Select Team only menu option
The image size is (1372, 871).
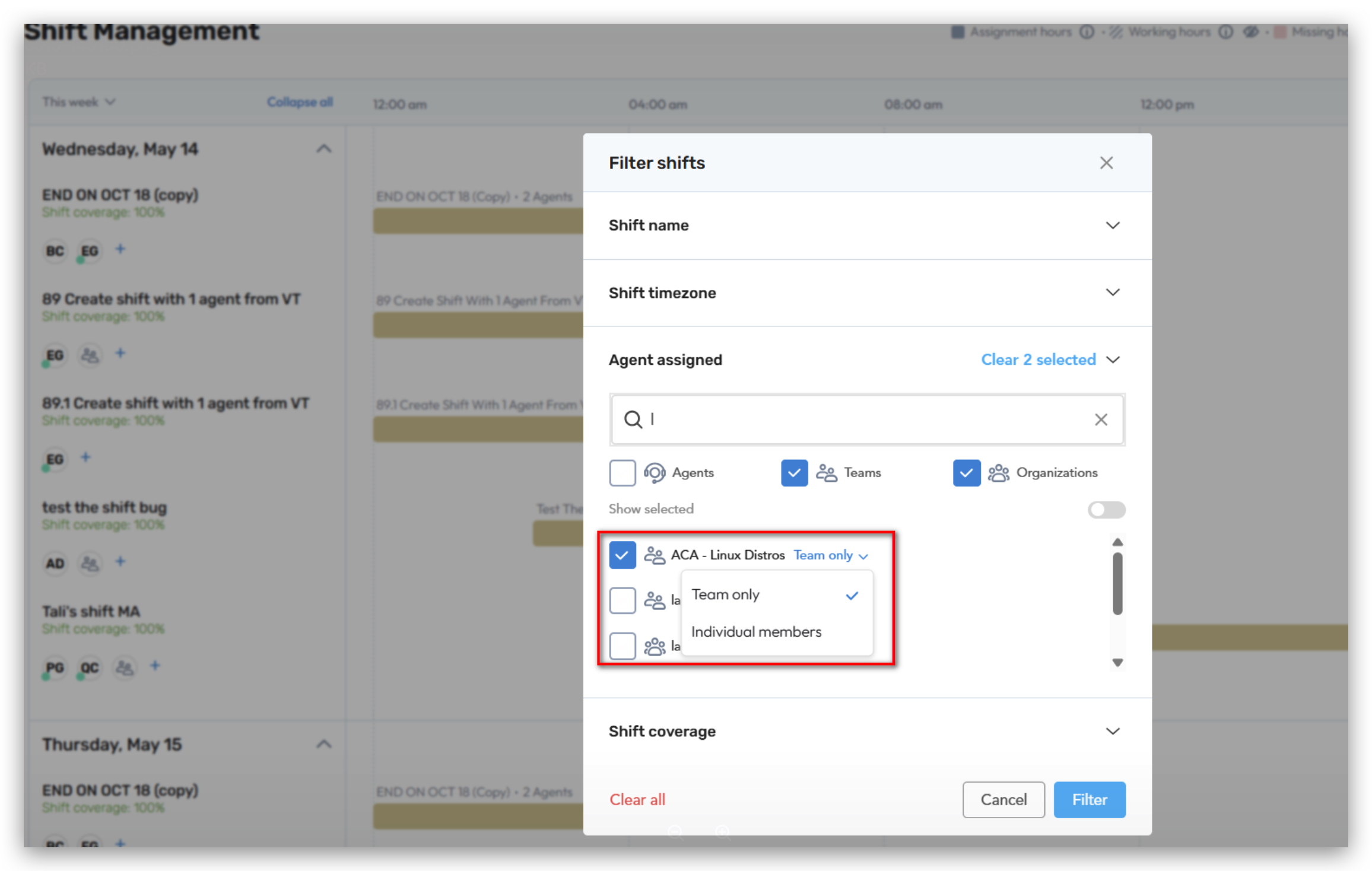726,595
